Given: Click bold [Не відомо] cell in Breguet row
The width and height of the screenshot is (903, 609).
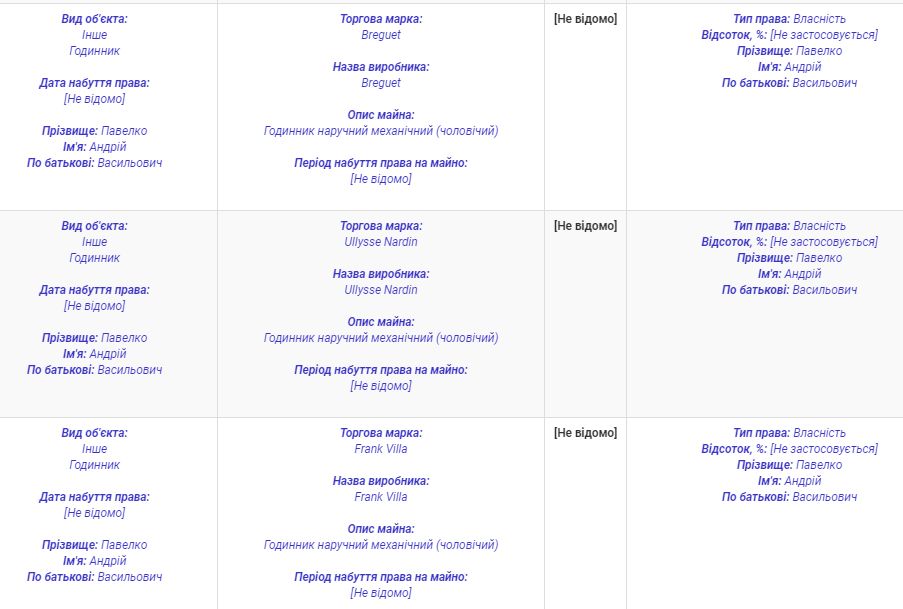Looking at the screenshot, I should pyautogui.click(x=585, y=19).
